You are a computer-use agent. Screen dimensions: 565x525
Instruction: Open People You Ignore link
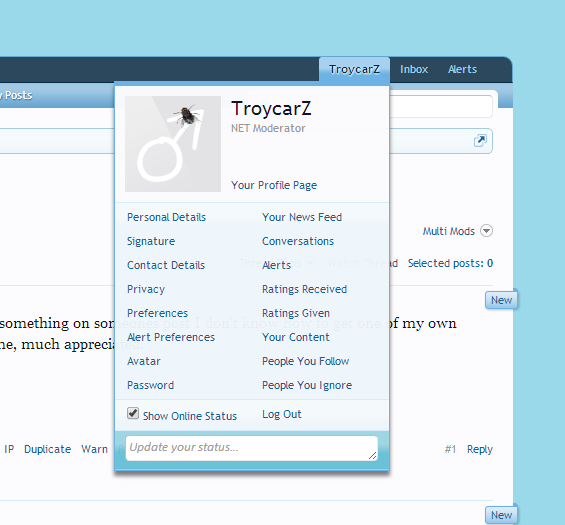pos(307,385)
